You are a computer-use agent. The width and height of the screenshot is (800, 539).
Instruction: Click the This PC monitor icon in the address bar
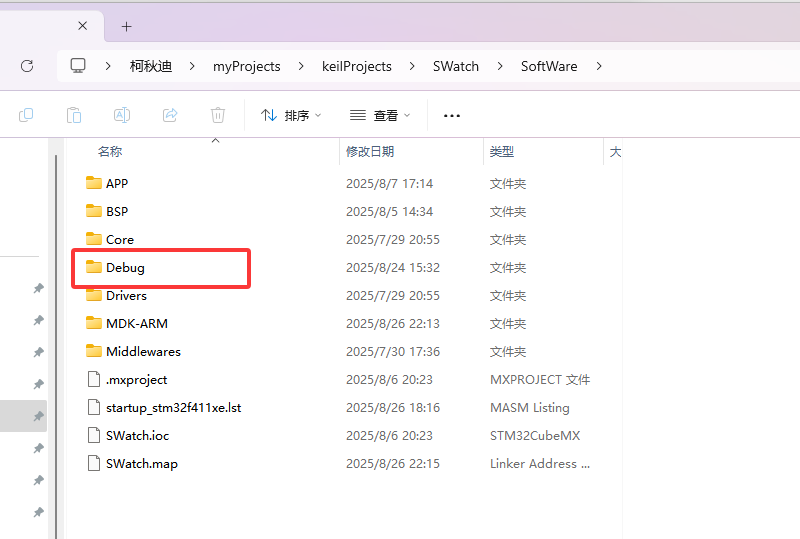[x=78, y=66]
